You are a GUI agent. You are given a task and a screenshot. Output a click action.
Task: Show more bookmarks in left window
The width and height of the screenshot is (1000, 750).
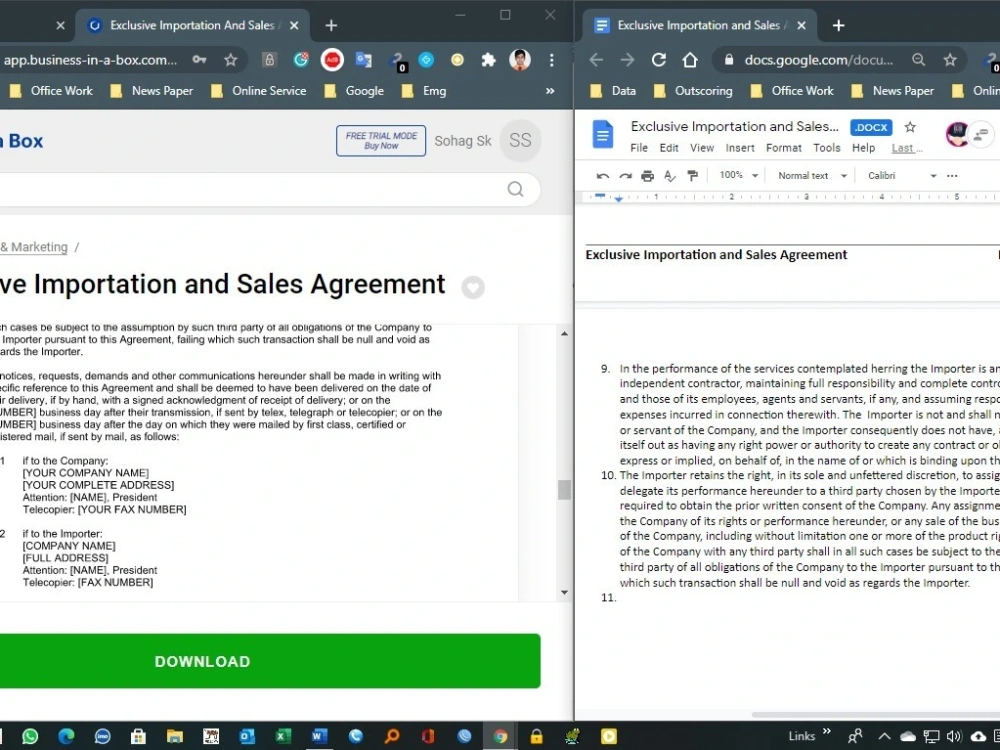point(550,91)
